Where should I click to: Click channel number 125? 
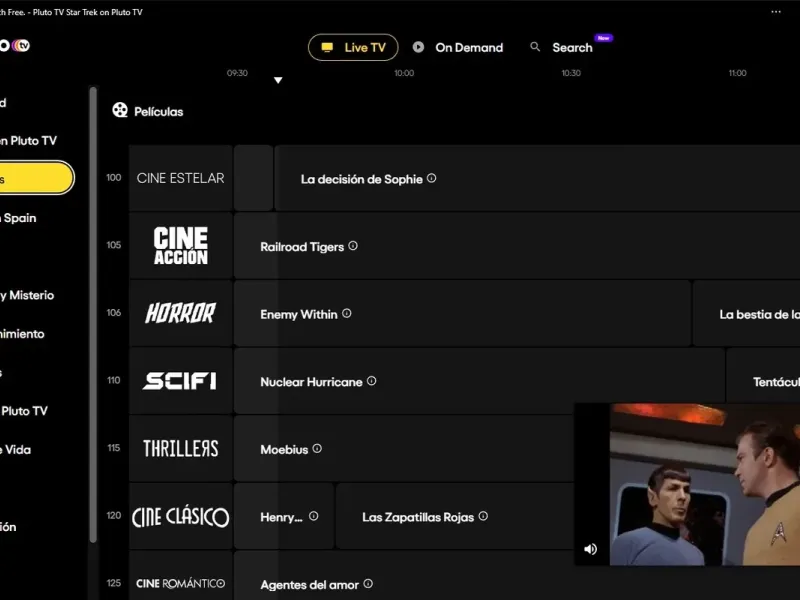114,583
